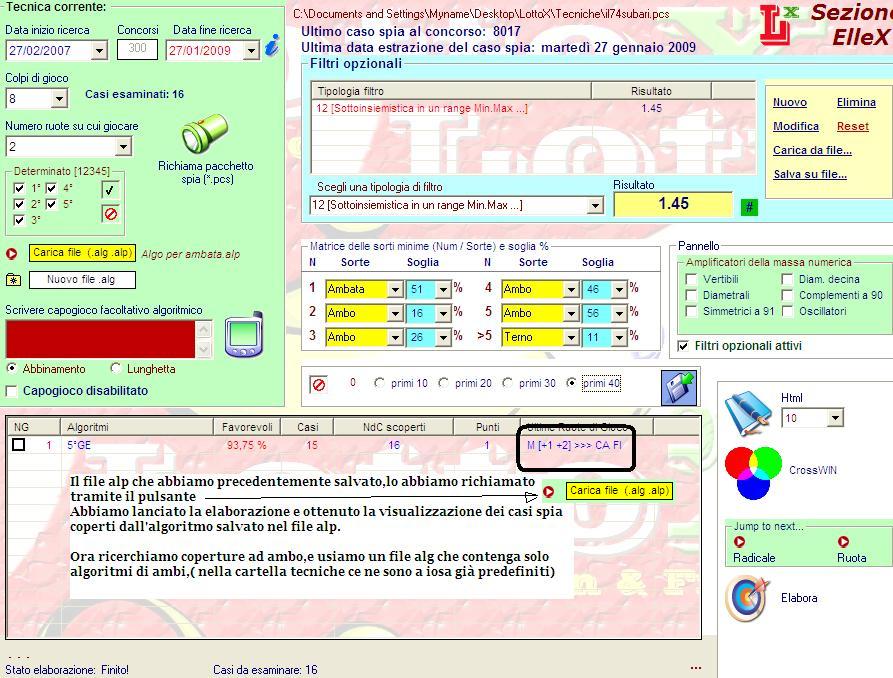The height and width of the screenshot is (678, 893).
Task: Select the Lunghetta radio button
Action: pos(116,368)
